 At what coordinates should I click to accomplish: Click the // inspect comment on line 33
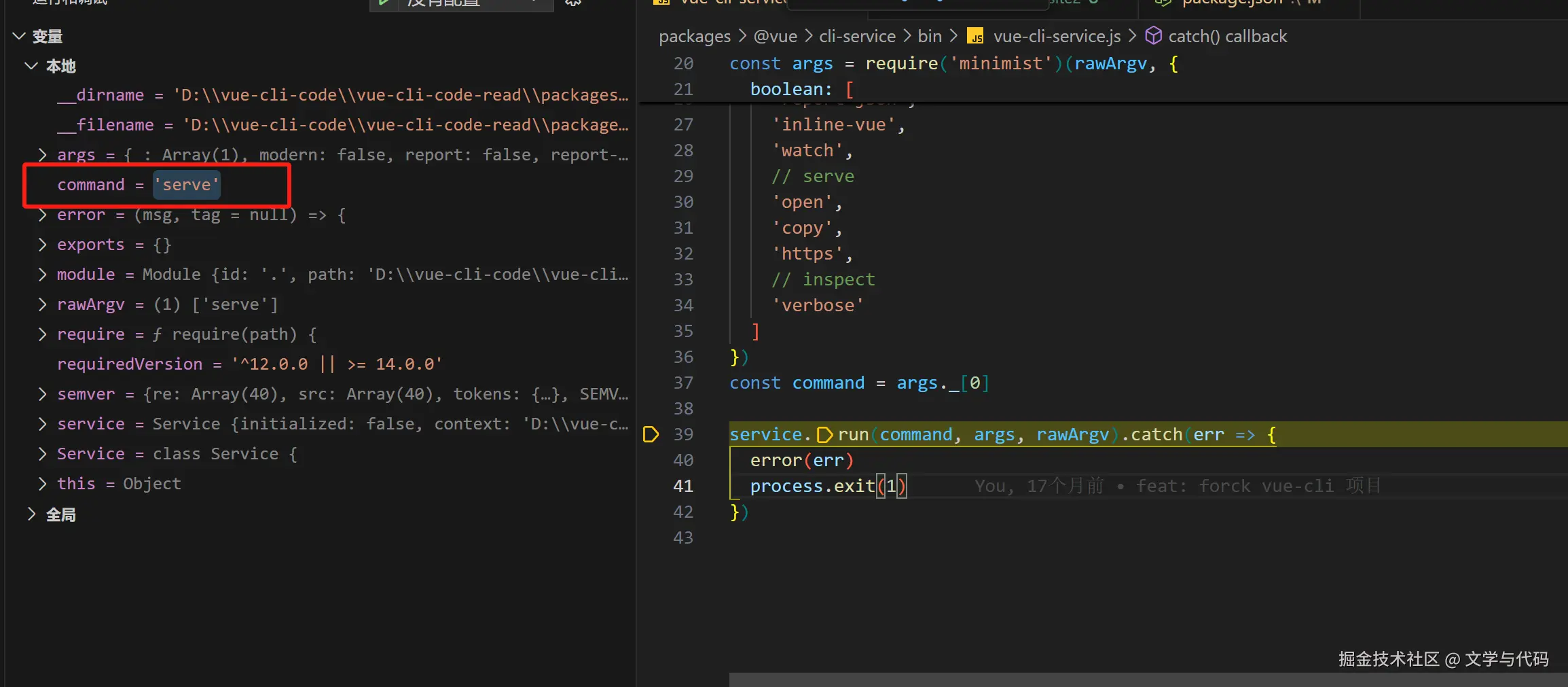tap(823, 280)
